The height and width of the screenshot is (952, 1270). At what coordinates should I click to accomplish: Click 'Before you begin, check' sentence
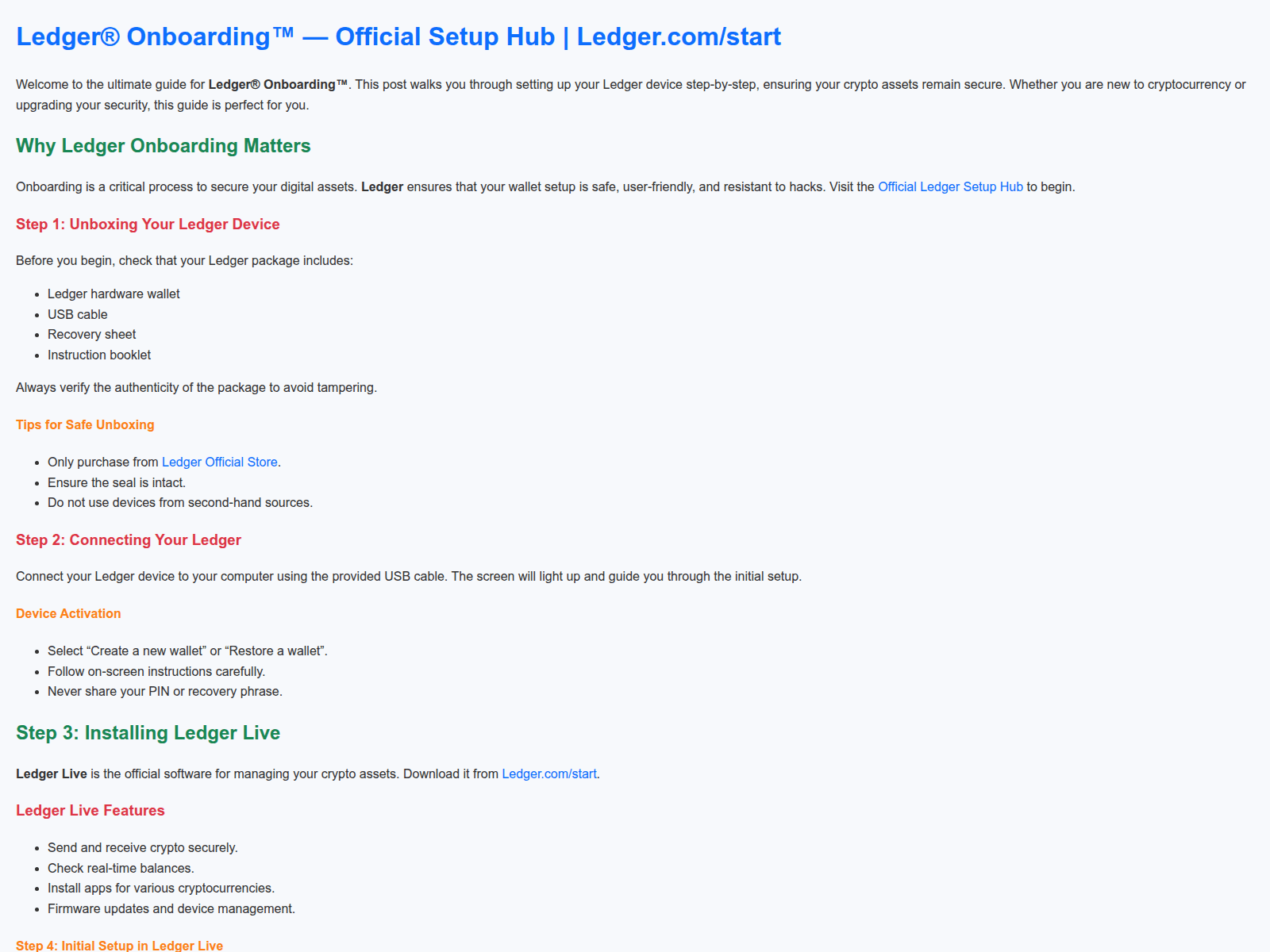(x=184, y=260)
